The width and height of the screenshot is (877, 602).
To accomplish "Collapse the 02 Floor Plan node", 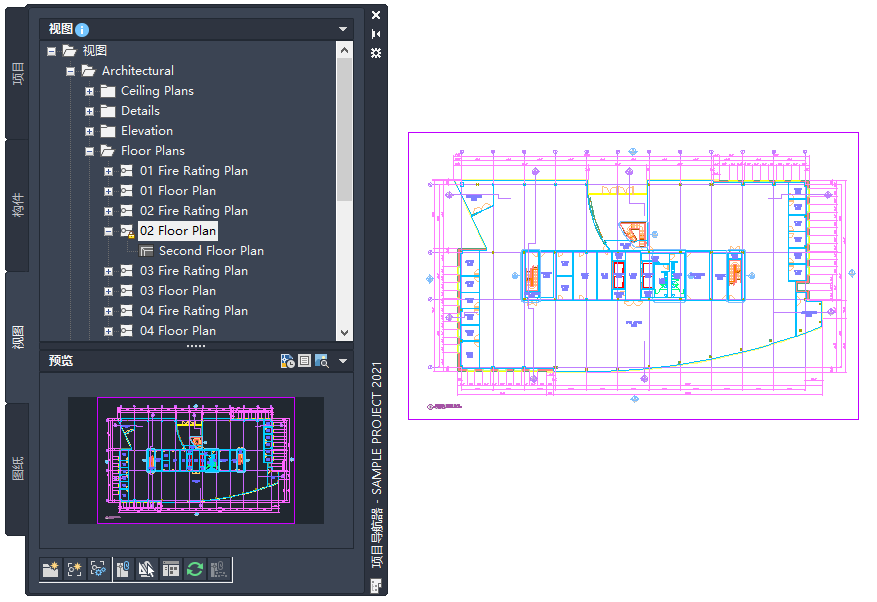I will click(109, 231).
